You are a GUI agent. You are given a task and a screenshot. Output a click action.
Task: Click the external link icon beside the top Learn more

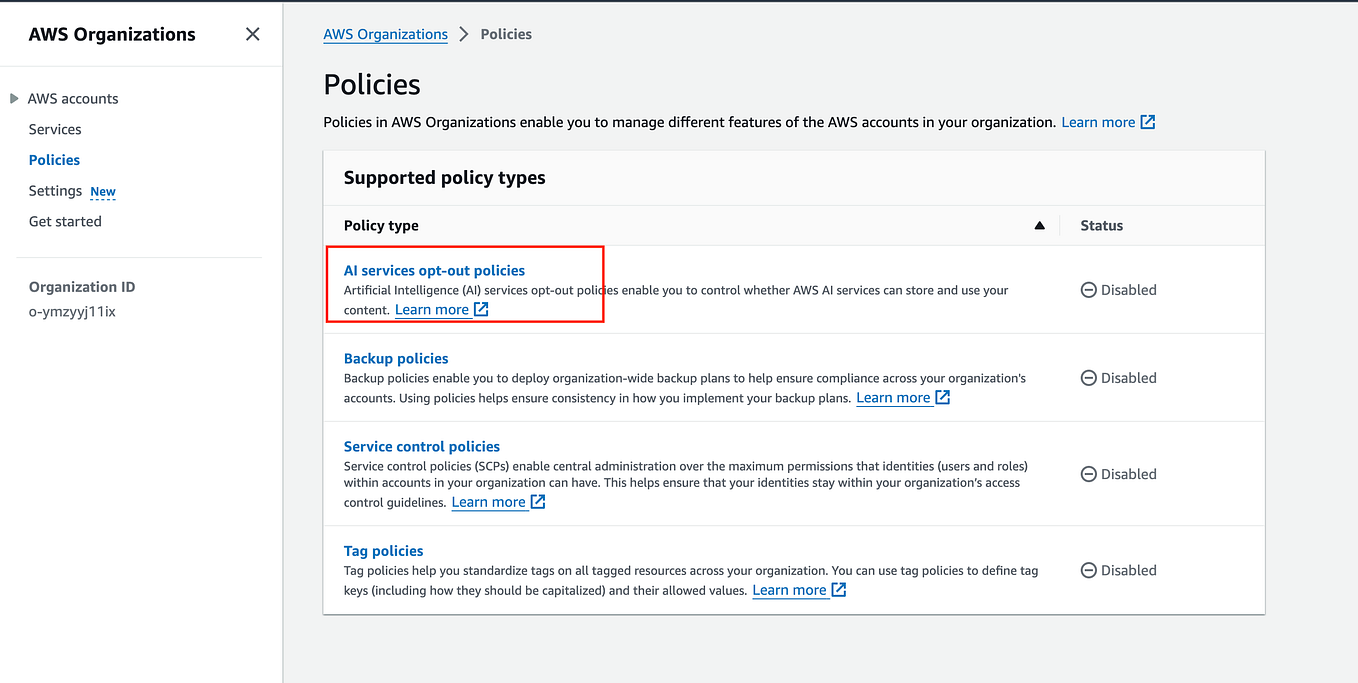(x=1148, y=122)
